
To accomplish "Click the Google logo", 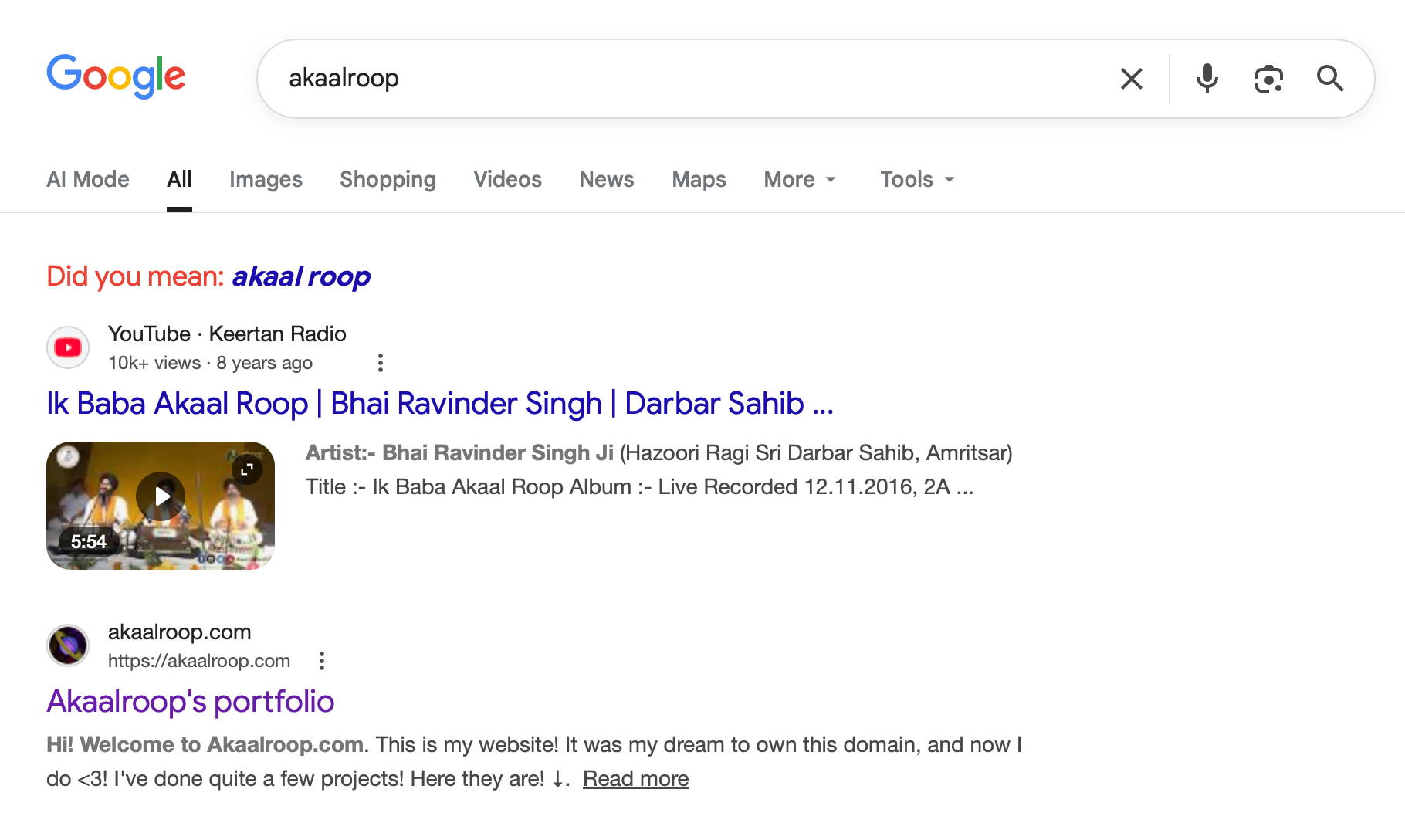I will click(x=116, y=76).
